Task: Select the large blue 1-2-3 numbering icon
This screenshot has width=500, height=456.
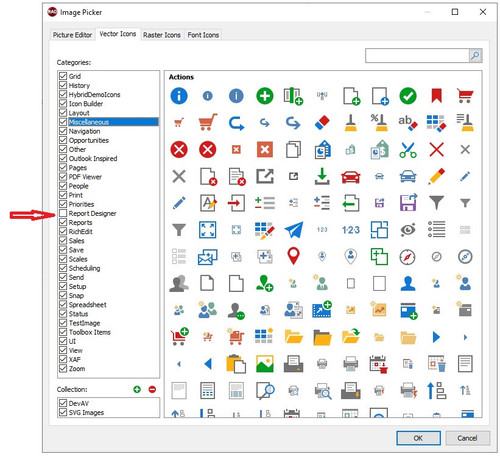Action: [351, 230]
